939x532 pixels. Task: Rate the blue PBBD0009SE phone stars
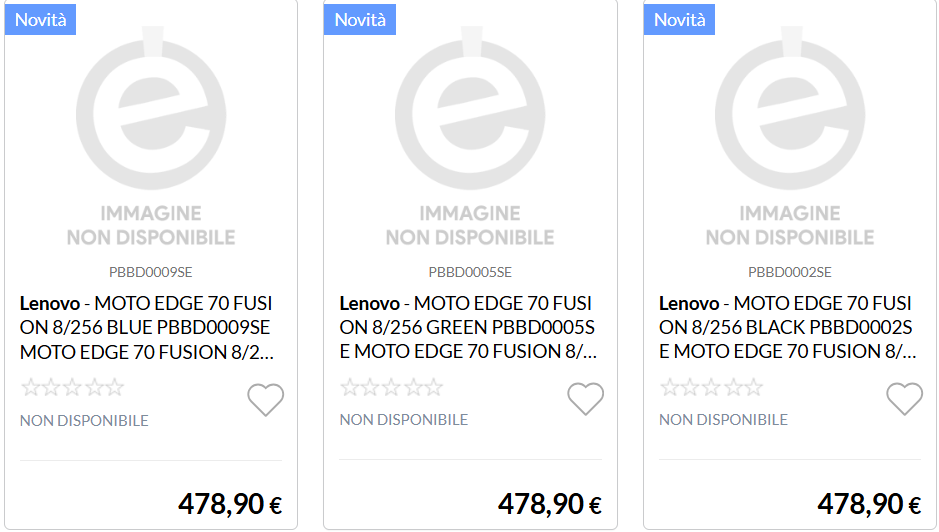click(73, 388)
